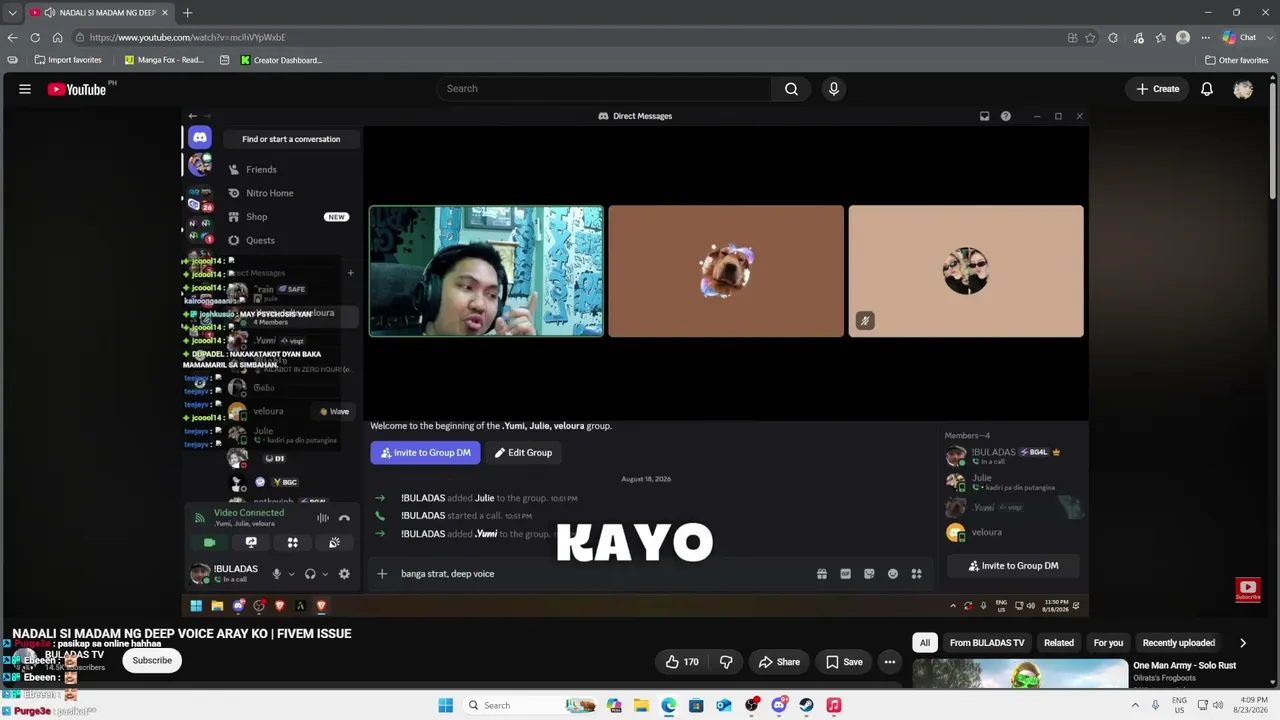
Task: Open the Windows Start menu
Action: pos(445,705)
